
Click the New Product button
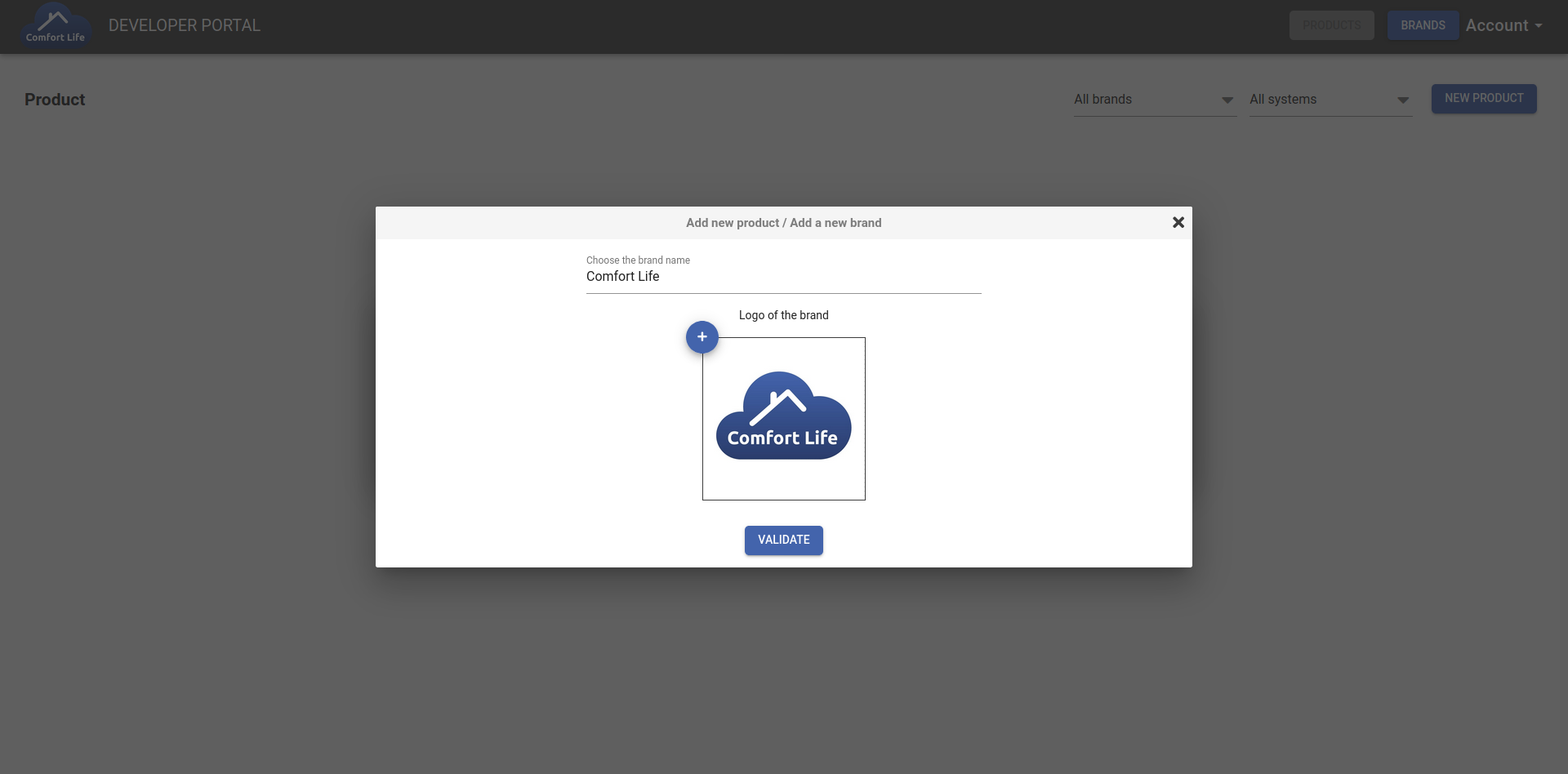tap(1483, 99)
